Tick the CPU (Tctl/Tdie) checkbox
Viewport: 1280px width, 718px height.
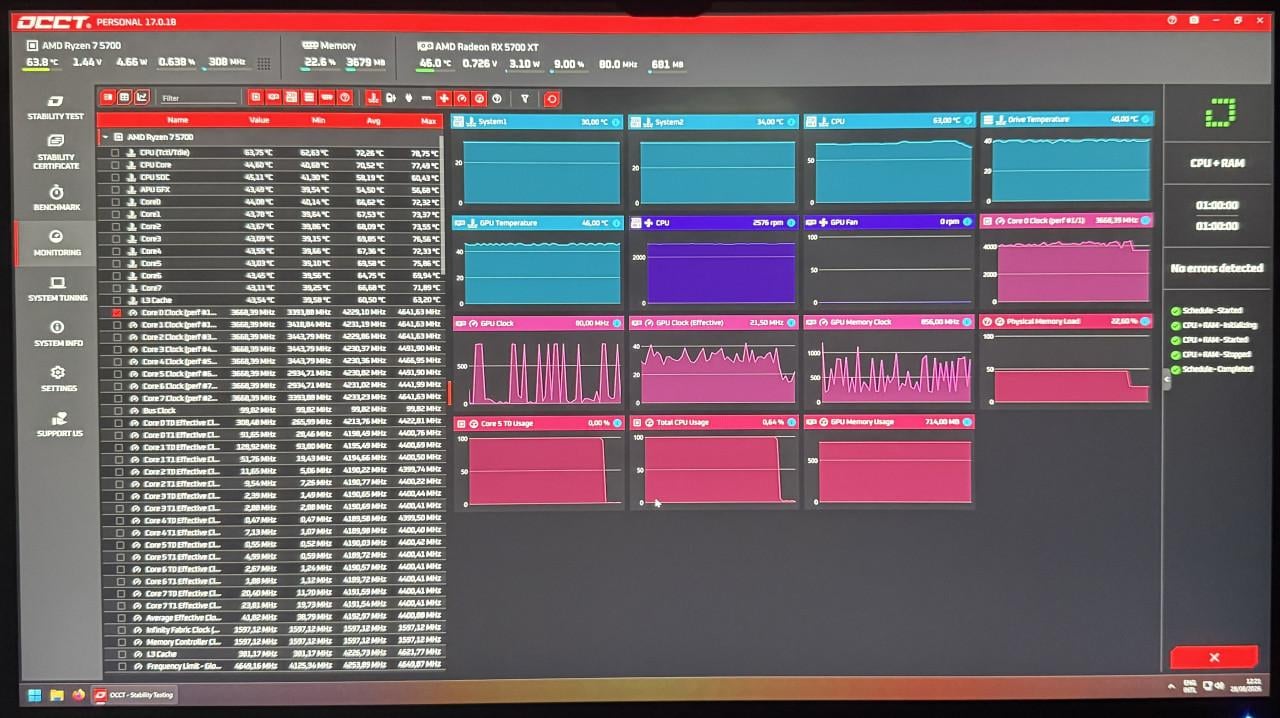pyautogui.click(x=116, y=153)
